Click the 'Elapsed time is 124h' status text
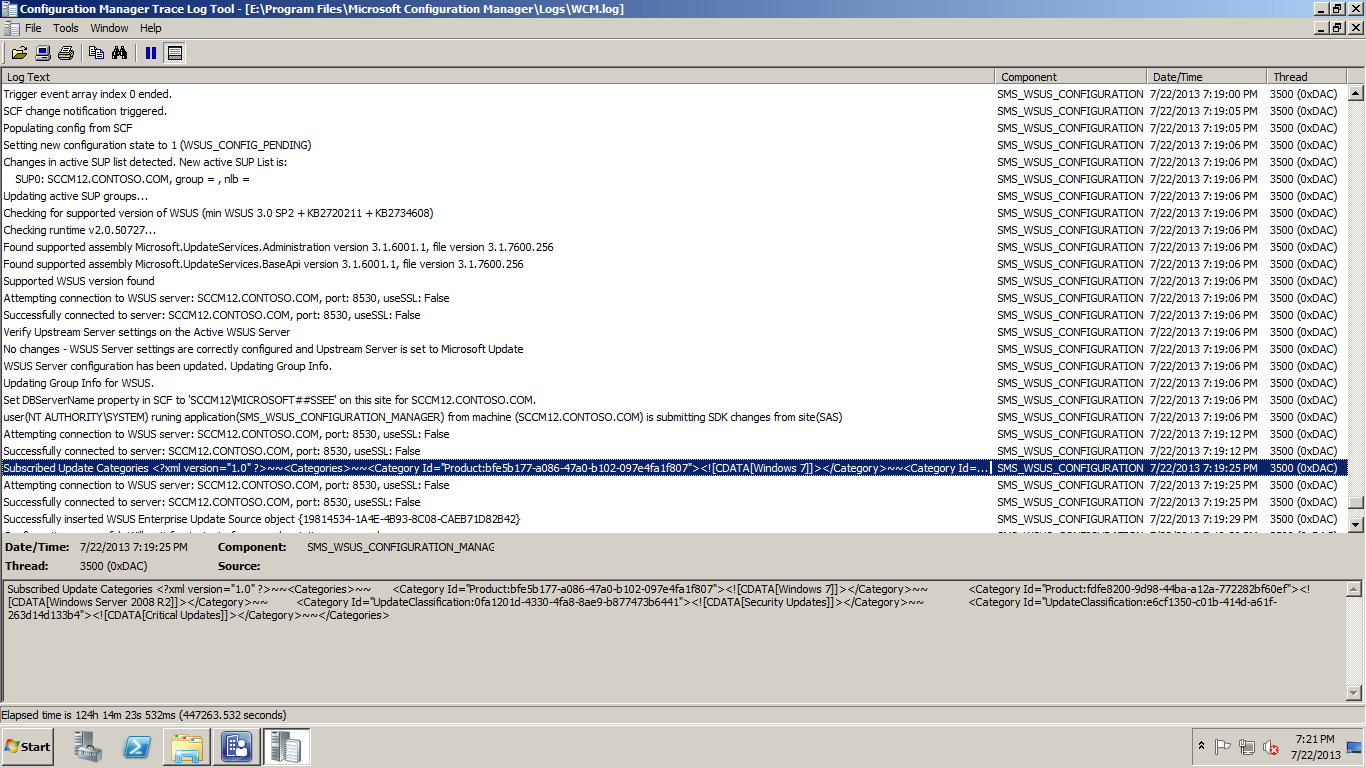1366x768 pixels. tap(144, 715)
